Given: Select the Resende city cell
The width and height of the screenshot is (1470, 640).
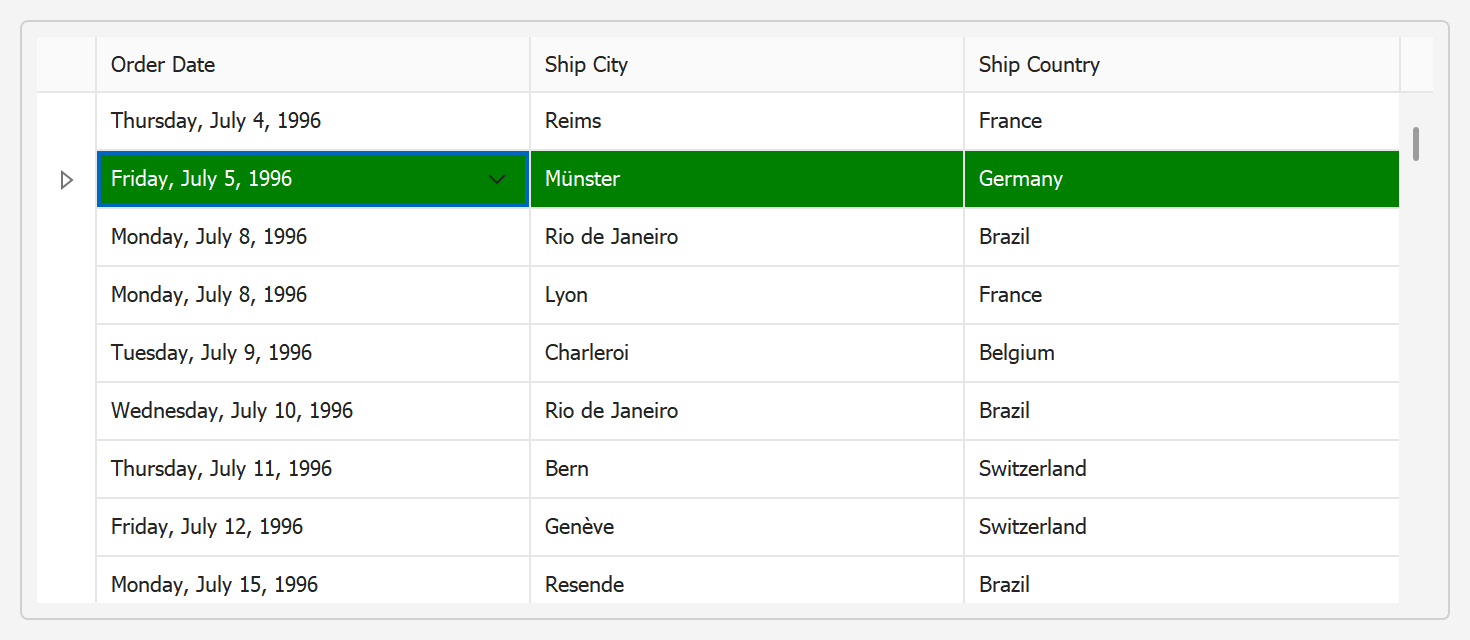Looking at the screenshot, I should pos(746,584).
